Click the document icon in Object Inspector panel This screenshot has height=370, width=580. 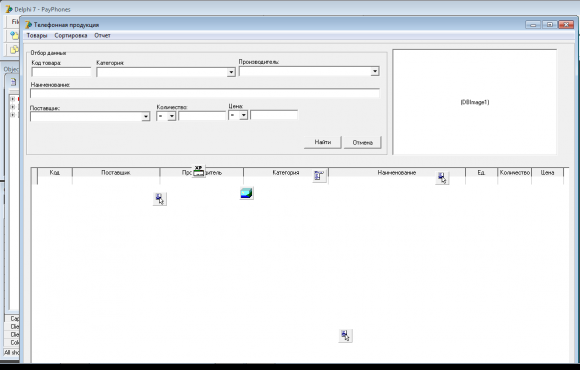tap(13, 82)
